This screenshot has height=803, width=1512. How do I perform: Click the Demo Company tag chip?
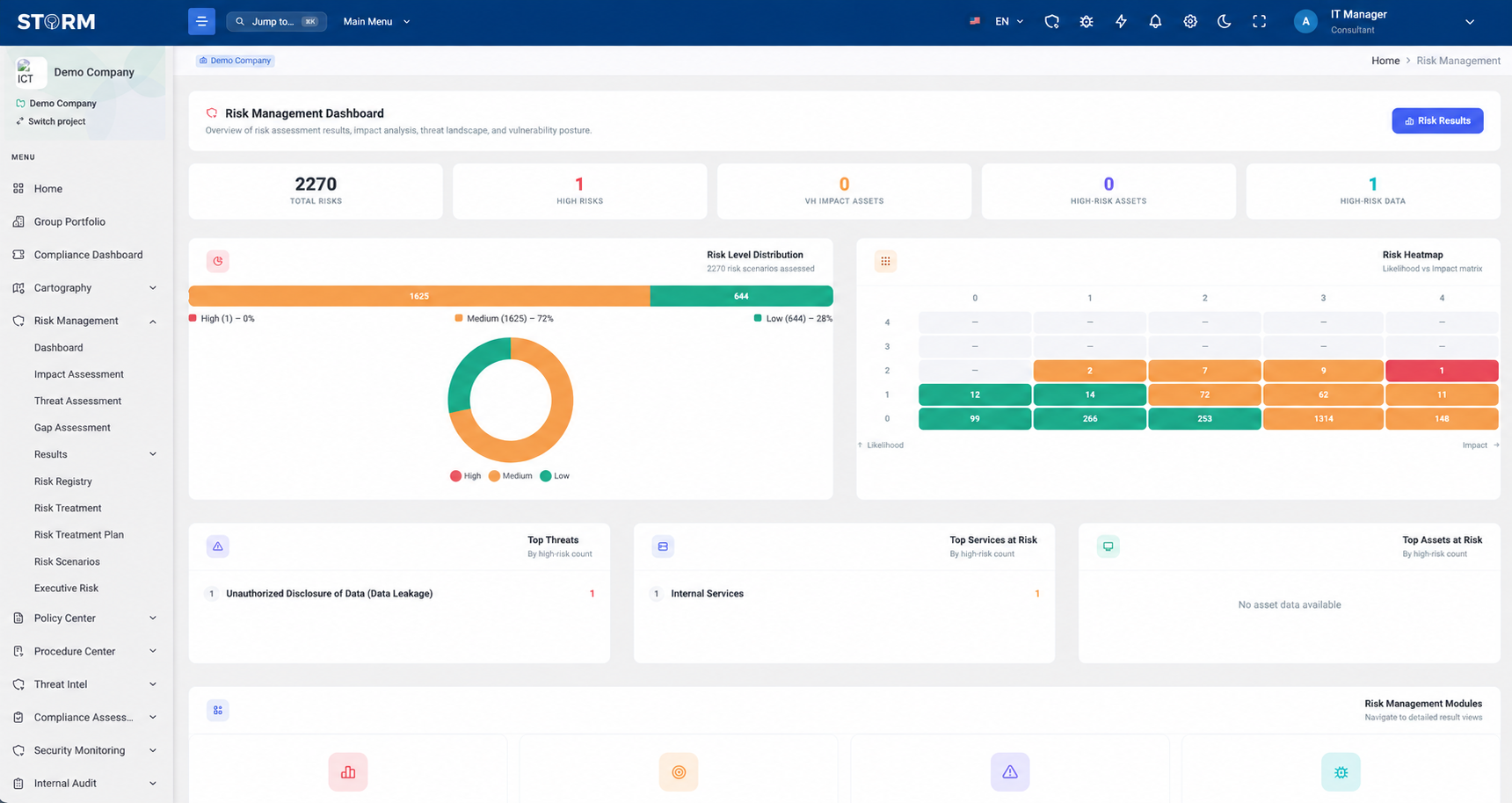click(236, 61)
